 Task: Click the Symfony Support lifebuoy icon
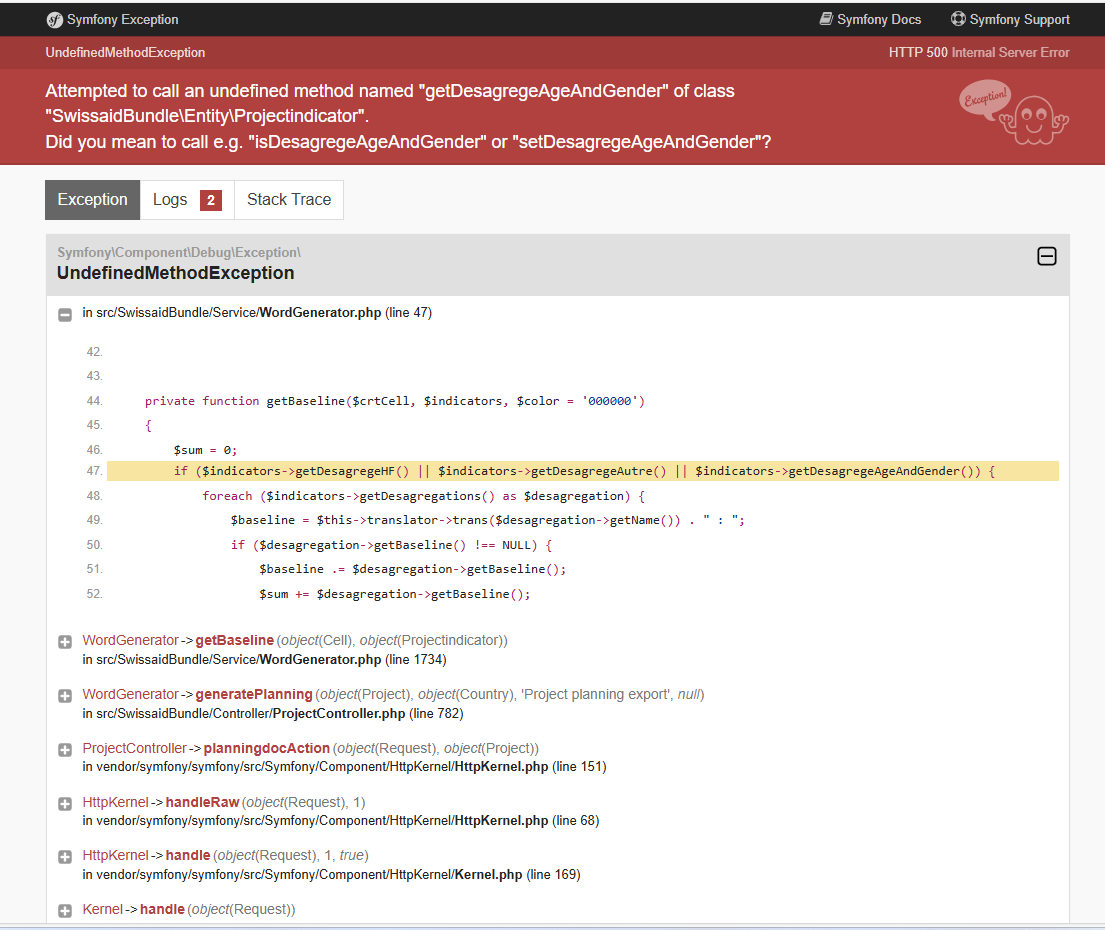(958, 19)
